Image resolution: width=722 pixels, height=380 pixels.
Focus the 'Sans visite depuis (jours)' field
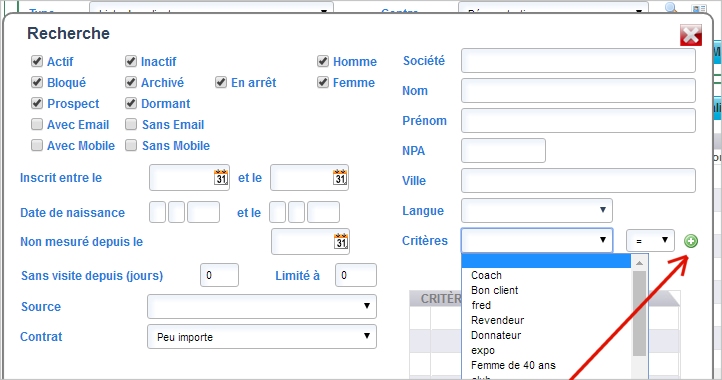(219, 275)
